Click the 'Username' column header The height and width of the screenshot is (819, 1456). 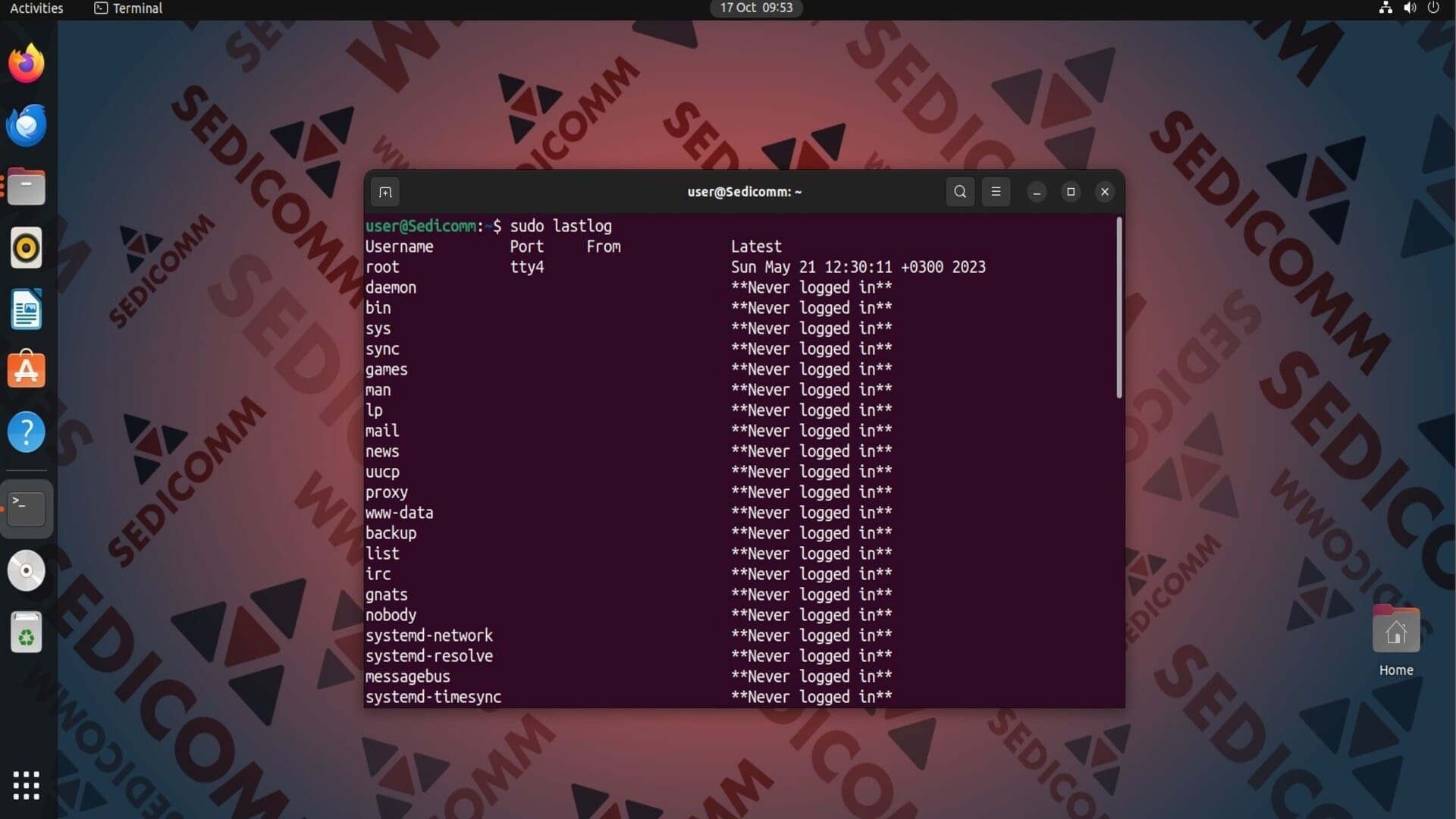[399, 246]
